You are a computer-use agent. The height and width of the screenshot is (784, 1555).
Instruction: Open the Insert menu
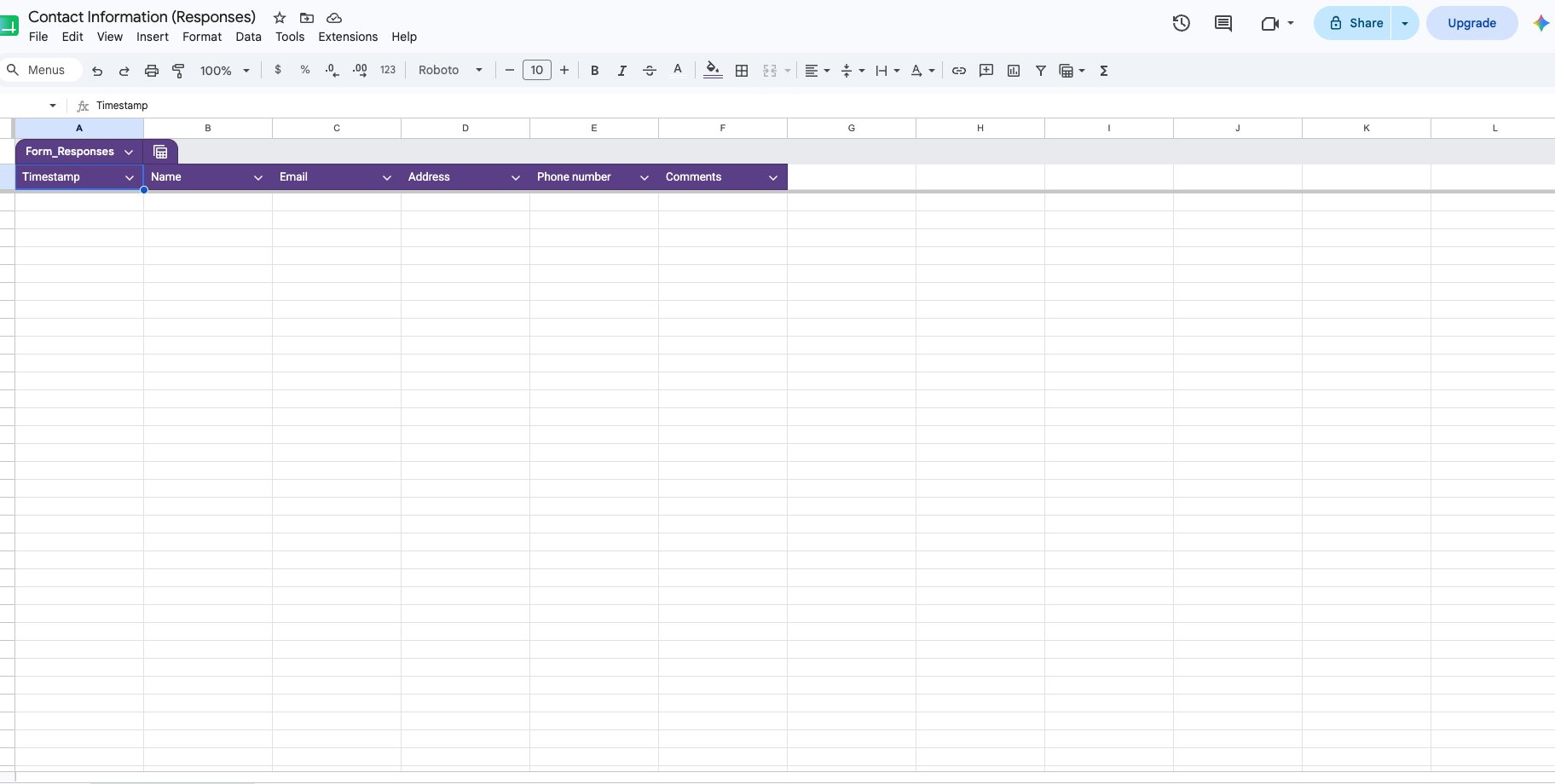pyautogui.click(x=153, y=37)
